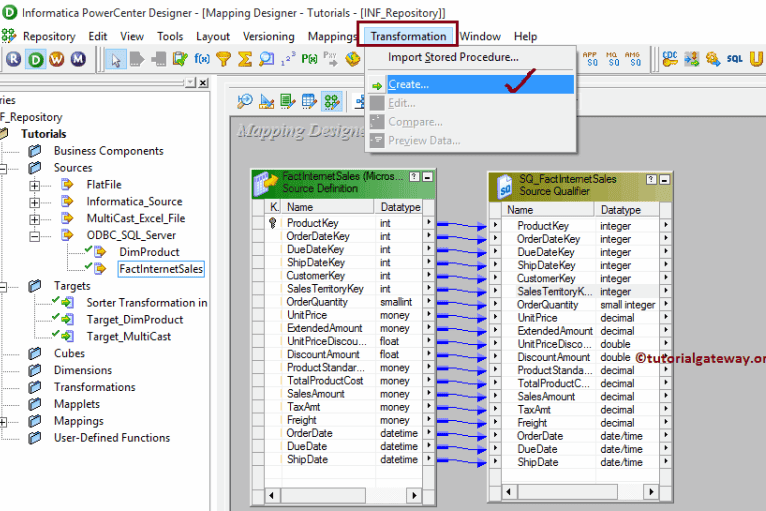Viewport: 766px width, 511px height.
Task: Click the MQ SQ toolbar icon
Action: tap(613, 59)
